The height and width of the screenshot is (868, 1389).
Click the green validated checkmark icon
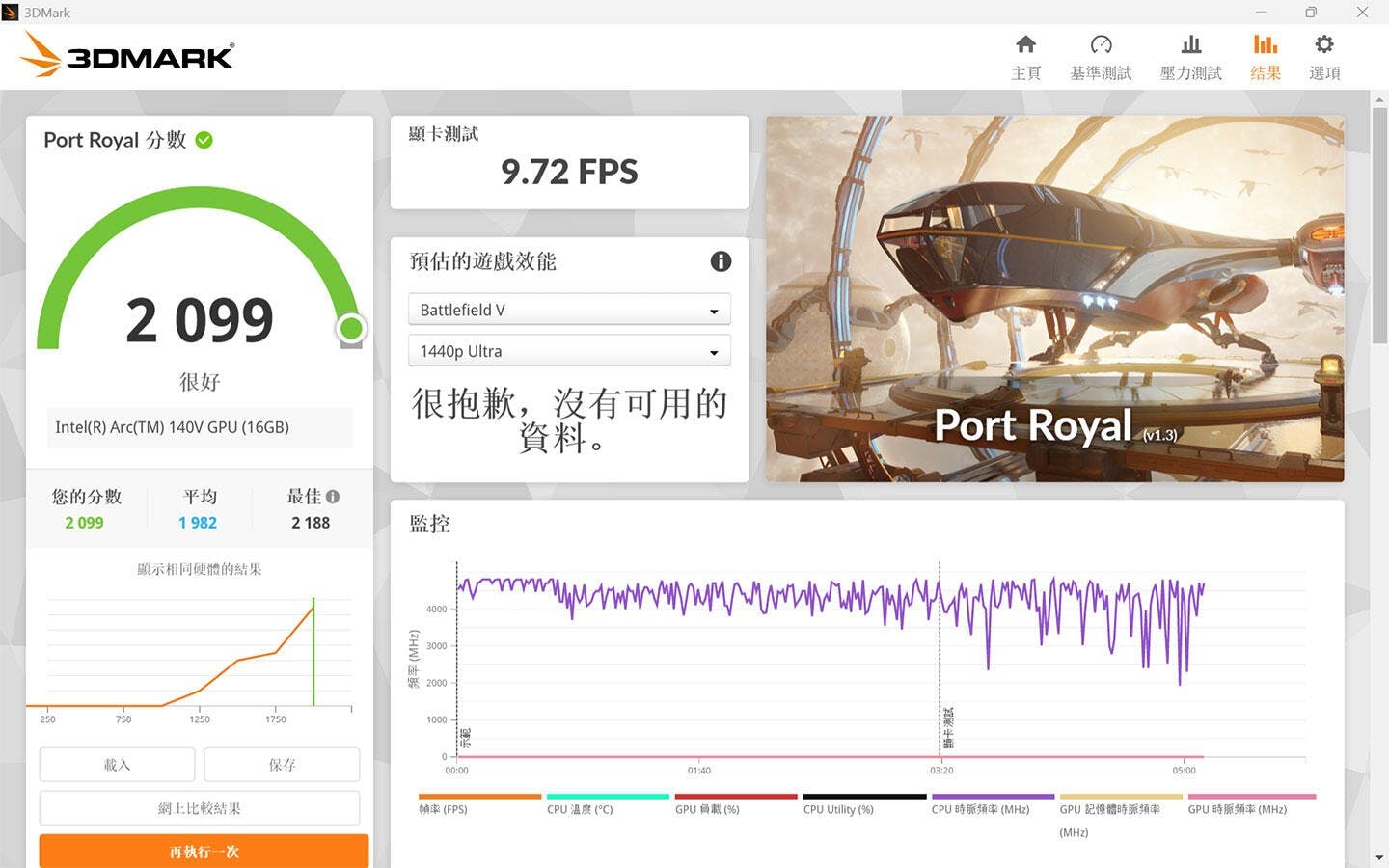coord(204,141)
